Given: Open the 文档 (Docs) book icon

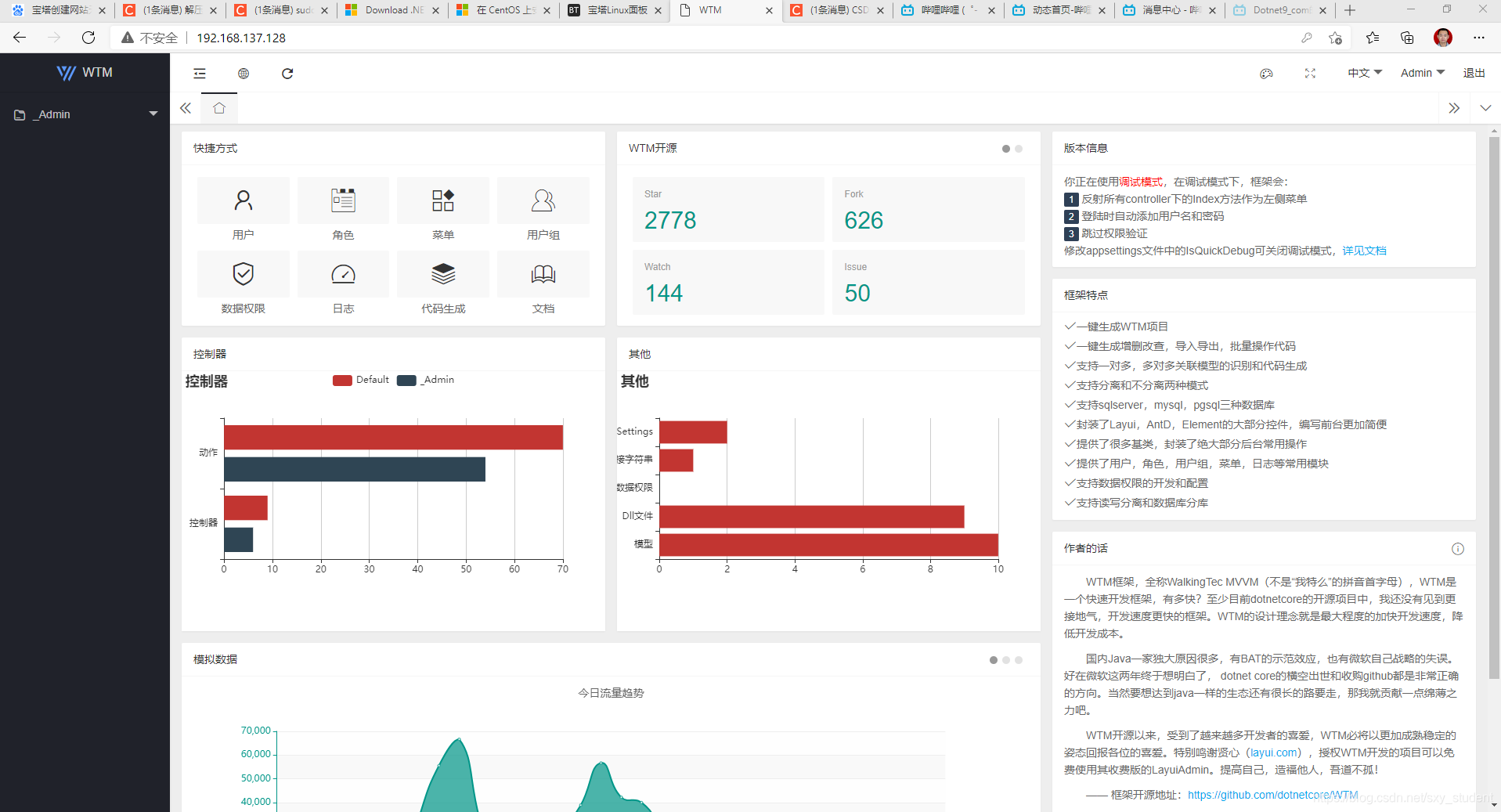Looking at the screenshot, I should pos(543,274).
